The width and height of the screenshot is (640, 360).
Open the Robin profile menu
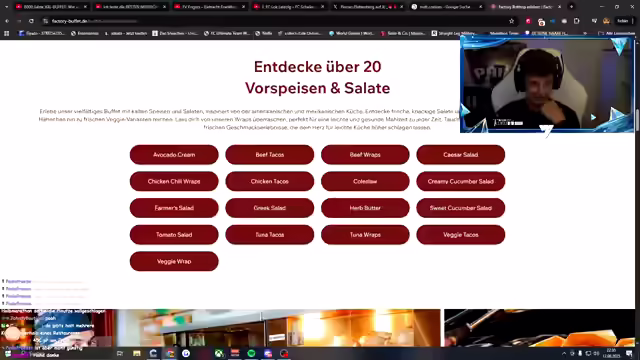pos(622,21)
